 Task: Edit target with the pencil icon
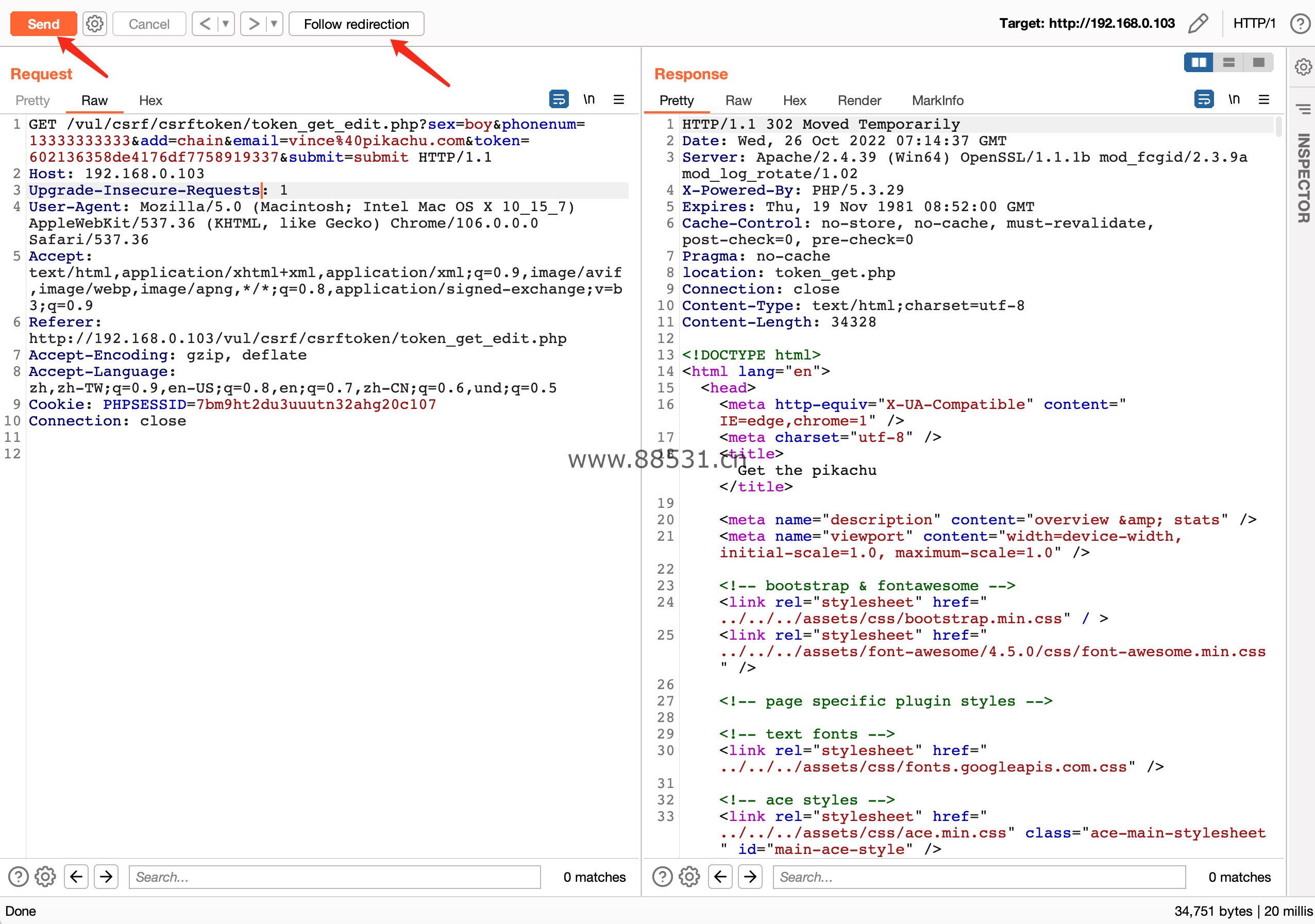[1198, 24]
